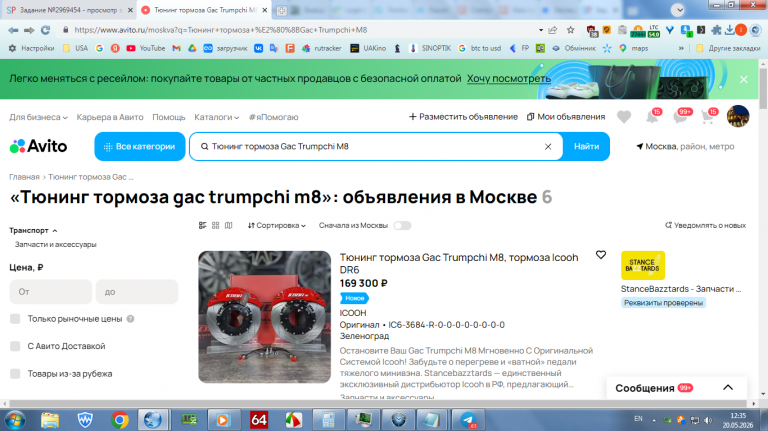
Task: Clear the search query with X
Action: [x=548, y=146]
